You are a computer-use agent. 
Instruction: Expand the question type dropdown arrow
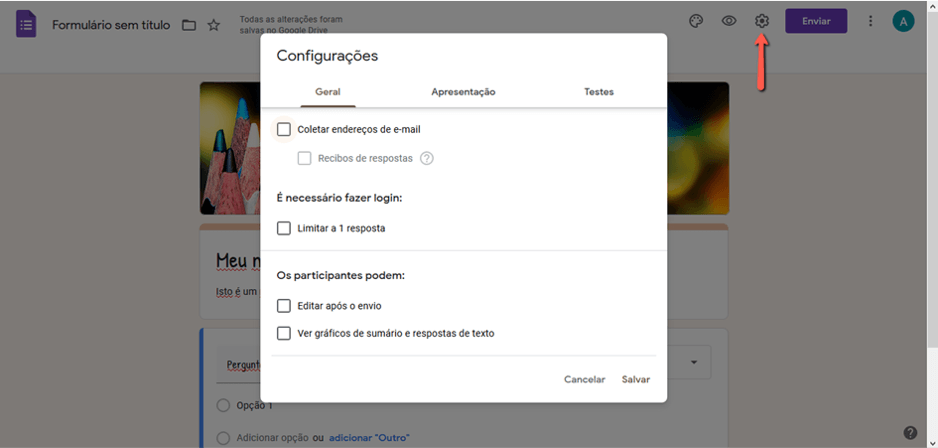[x=694, y=362]
